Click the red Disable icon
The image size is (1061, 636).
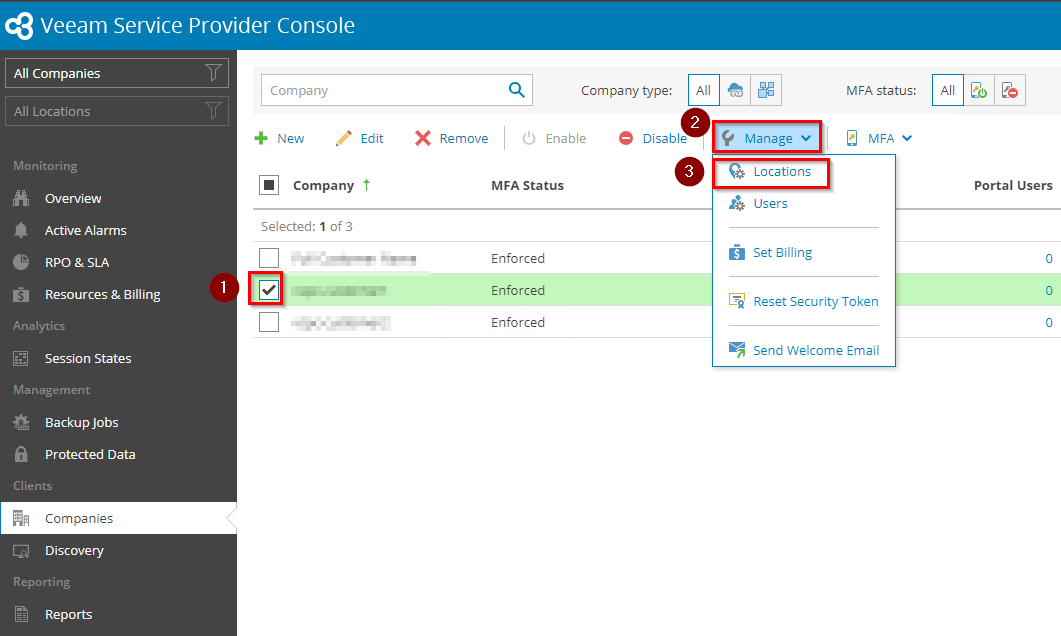(626, 138)
